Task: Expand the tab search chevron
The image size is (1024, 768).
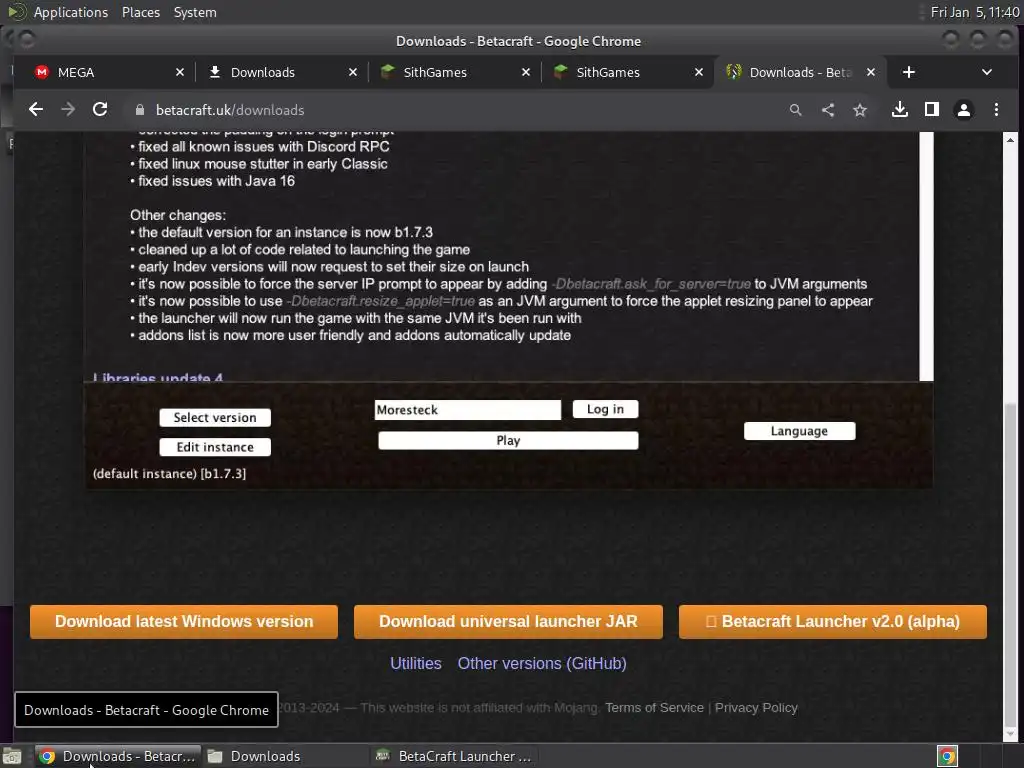Action: (x=987, y=72)
